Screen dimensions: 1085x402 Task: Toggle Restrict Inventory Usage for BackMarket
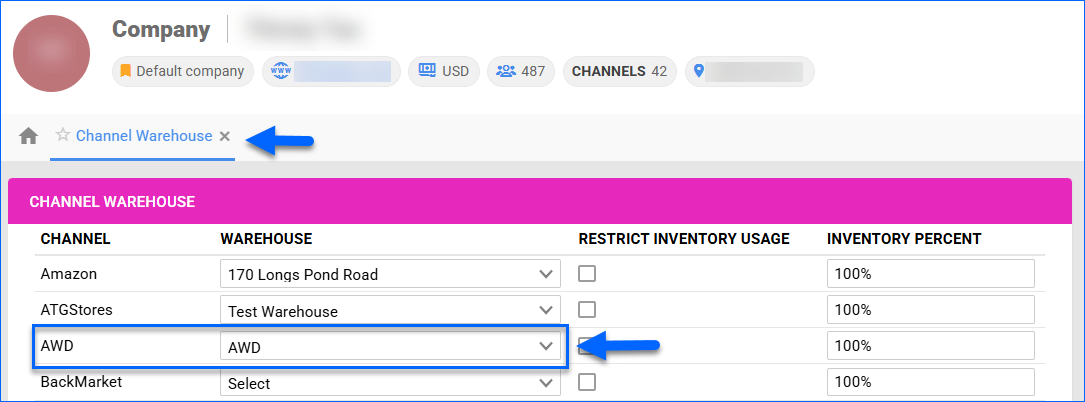pyautogui.click(x=587, y=382)
